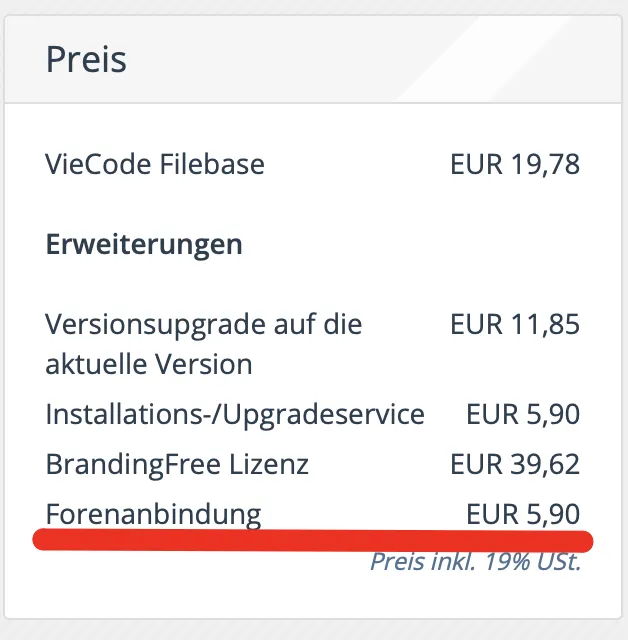Click the Preis inkl. 19% USt. note
Image resolution: width=628 pixels, height=640 pixels.
(x=475, y=562)
